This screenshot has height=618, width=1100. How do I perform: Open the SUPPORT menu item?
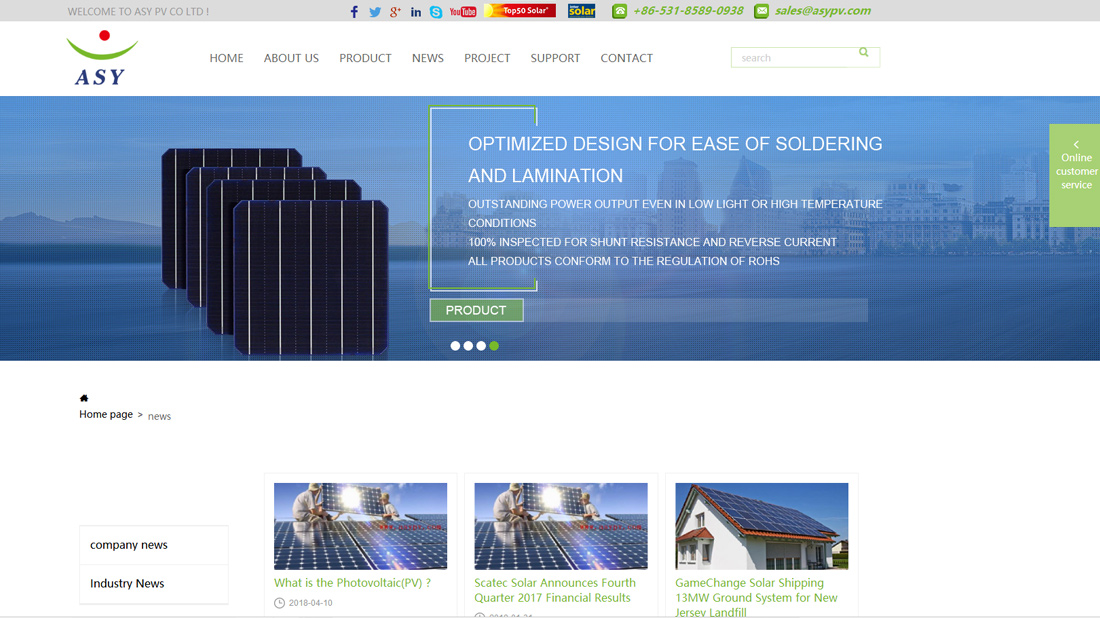point(555,58)
